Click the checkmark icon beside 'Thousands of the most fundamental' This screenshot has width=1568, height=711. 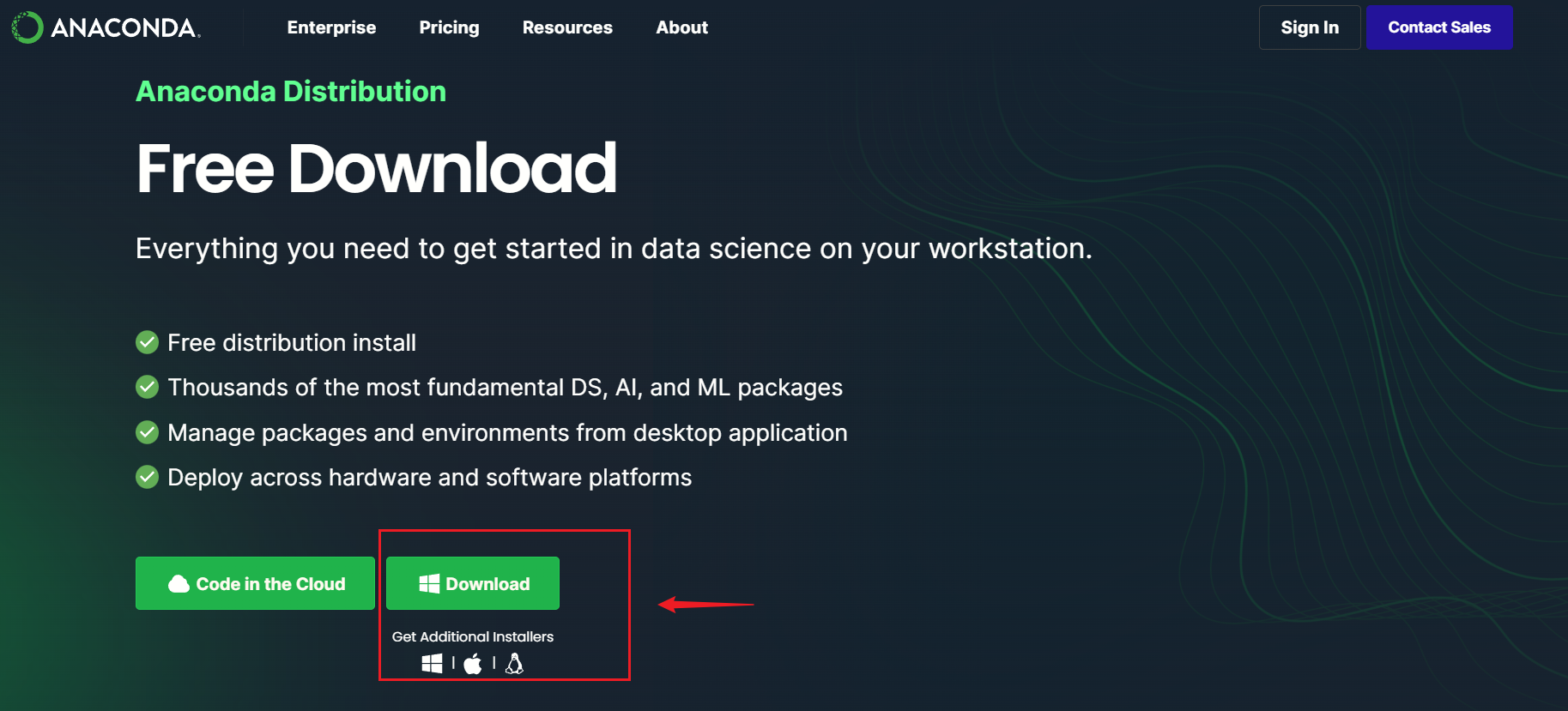tap(148, 388)
